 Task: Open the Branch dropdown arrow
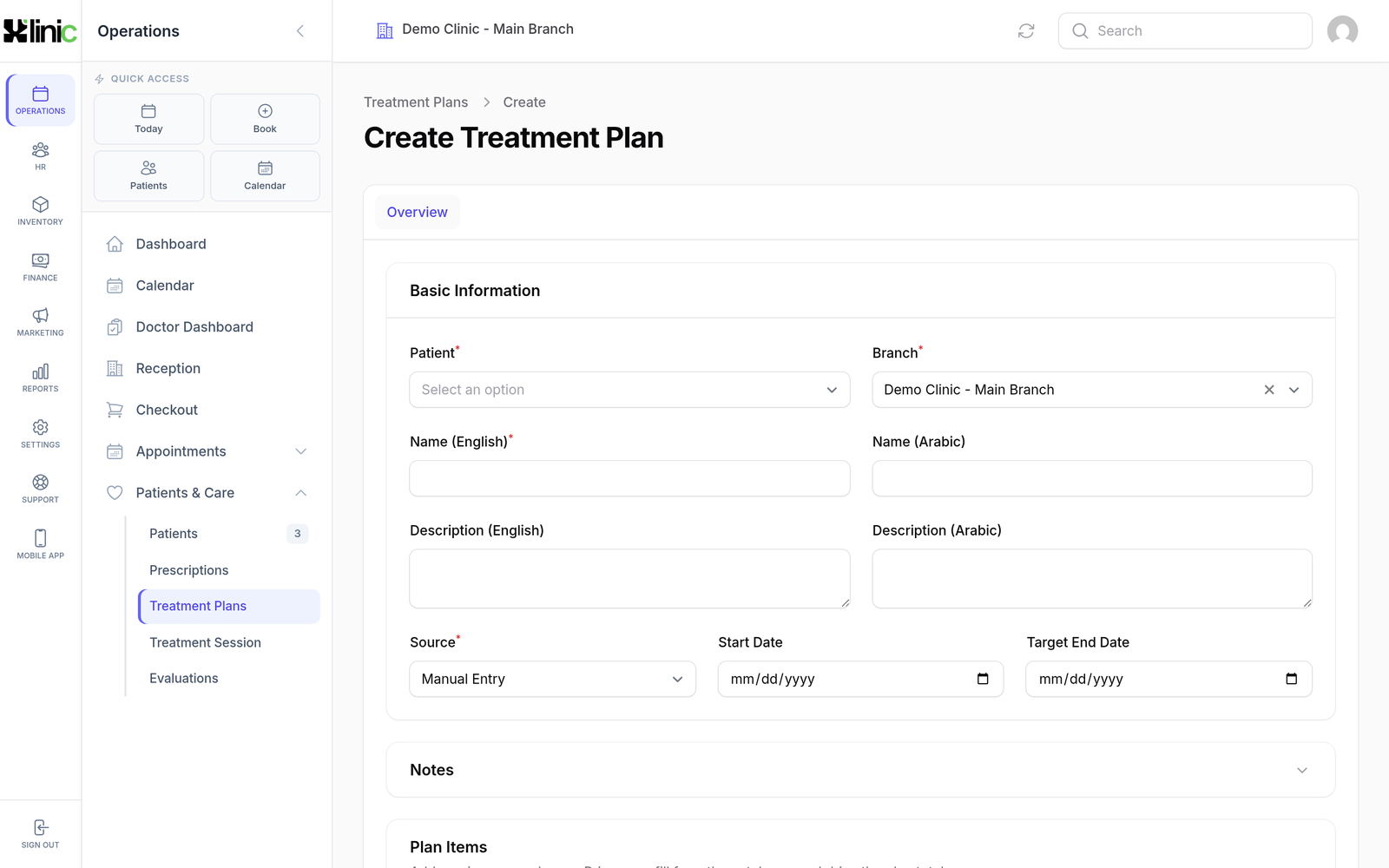point(1294,390)
